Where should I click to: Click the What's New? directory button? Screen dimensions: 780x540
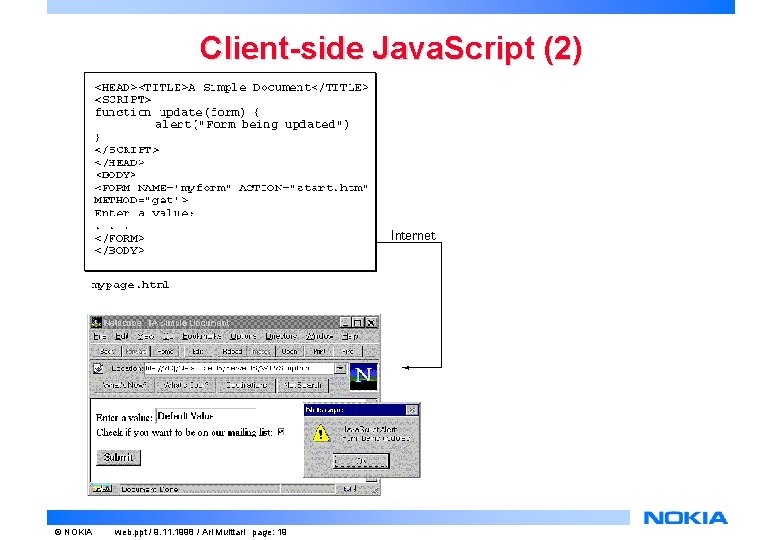click(123, 385)
